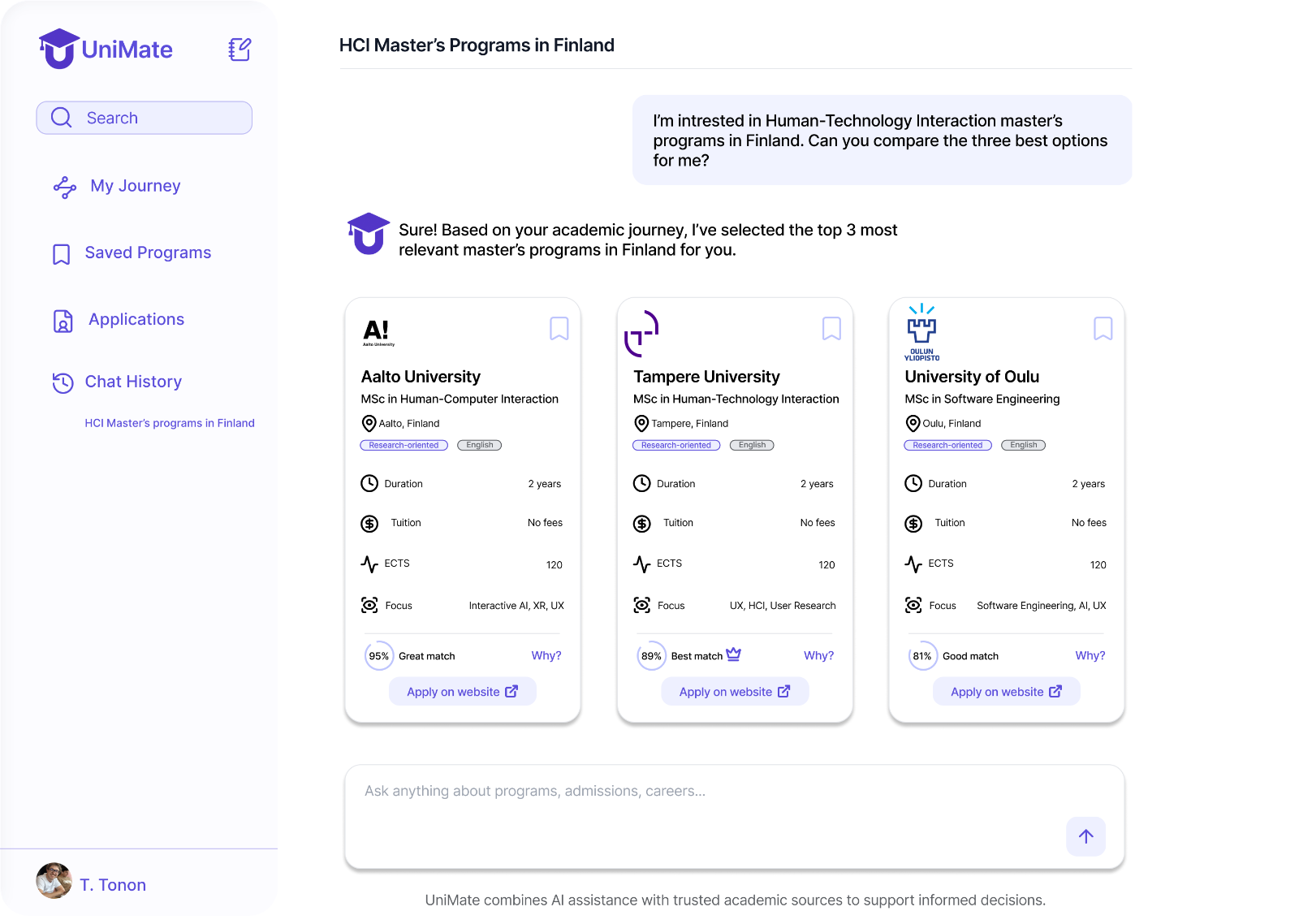Bookmark the Tampere University program
Image resolution: width=1299 pixels, height=924 pixels.
click(831, 329)
